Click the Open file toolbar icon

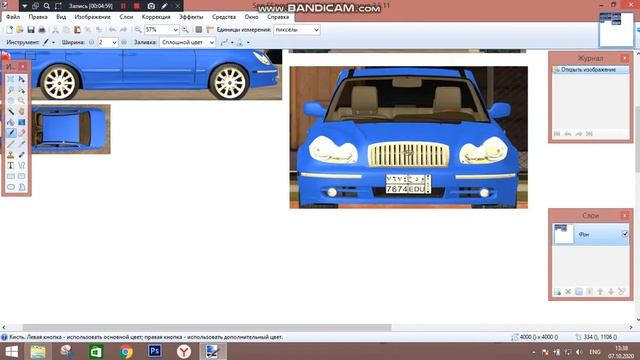coord(20,30)
